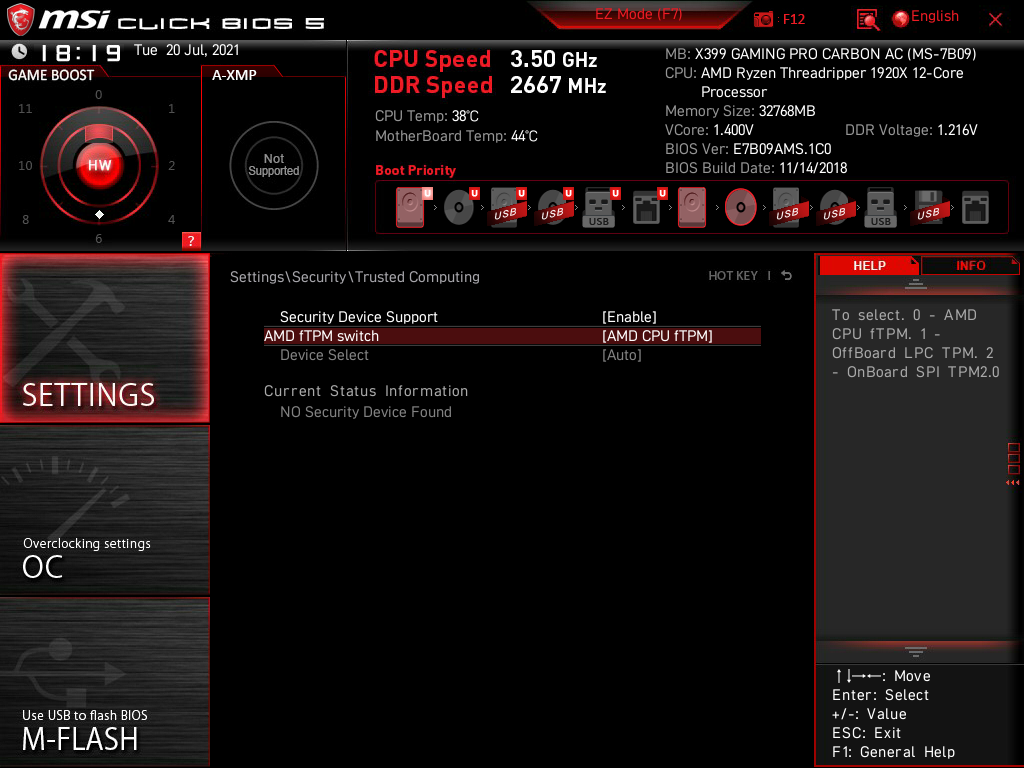
Task: Switch to the HELP tab
Action: (x=869, y=265)
